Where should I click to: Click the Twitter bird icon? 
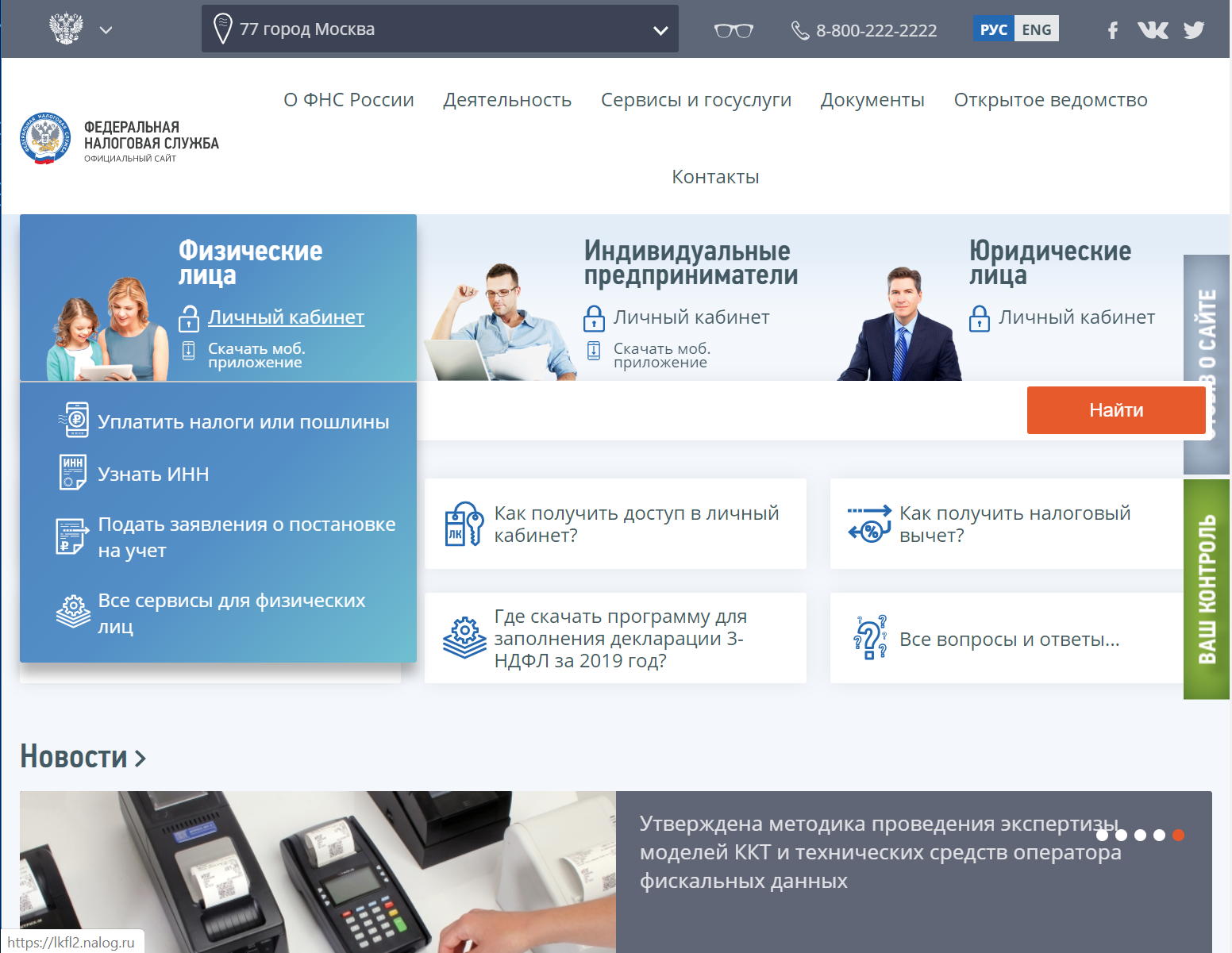coord(1194,30)
